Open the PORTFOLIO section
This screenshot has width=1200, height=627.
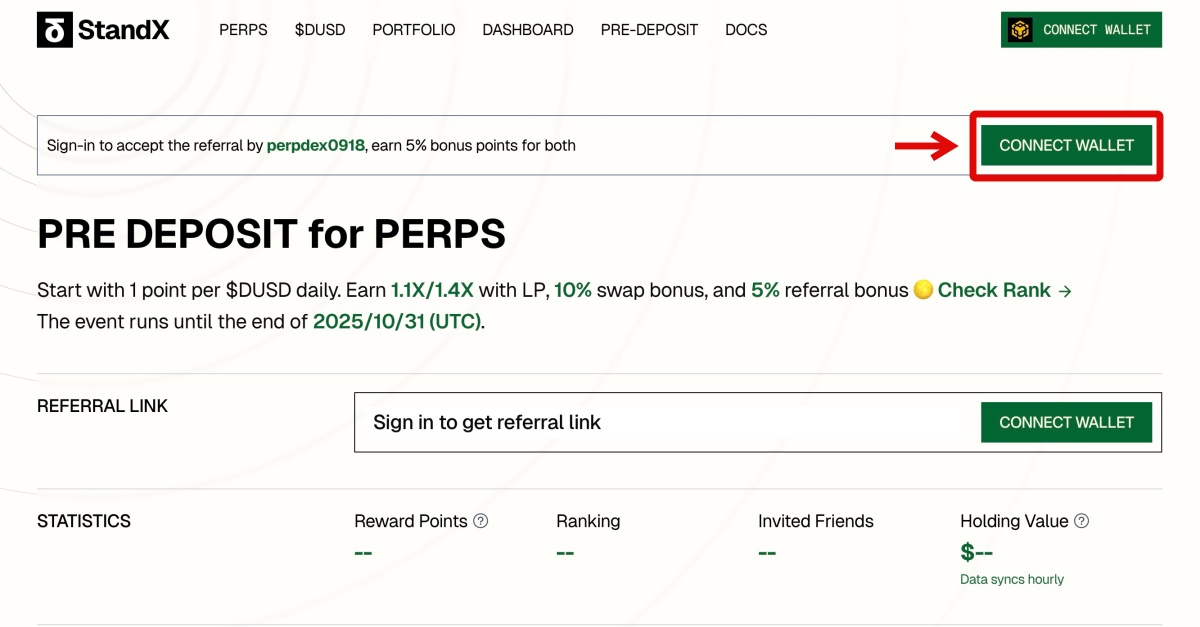pos(413,30)
